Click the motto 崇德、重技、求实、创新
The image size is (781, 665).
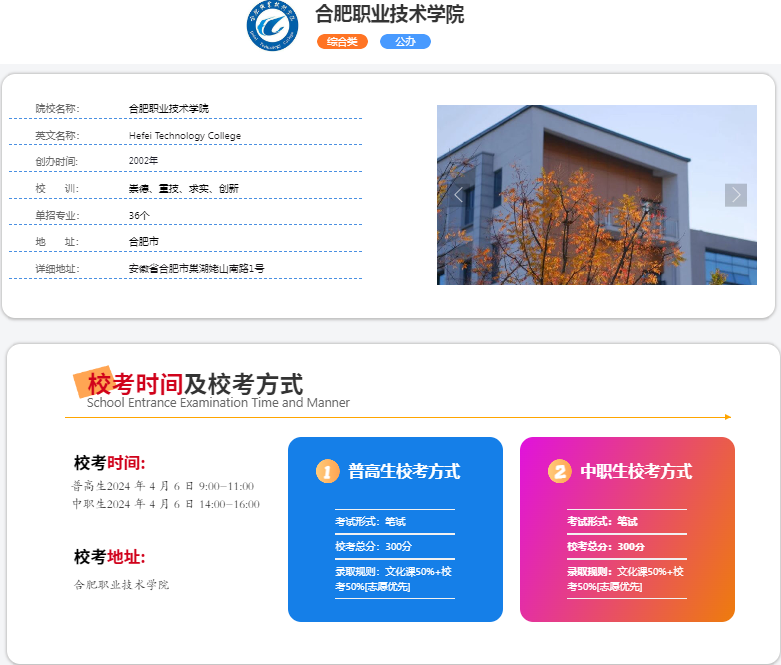coord(183,188)
